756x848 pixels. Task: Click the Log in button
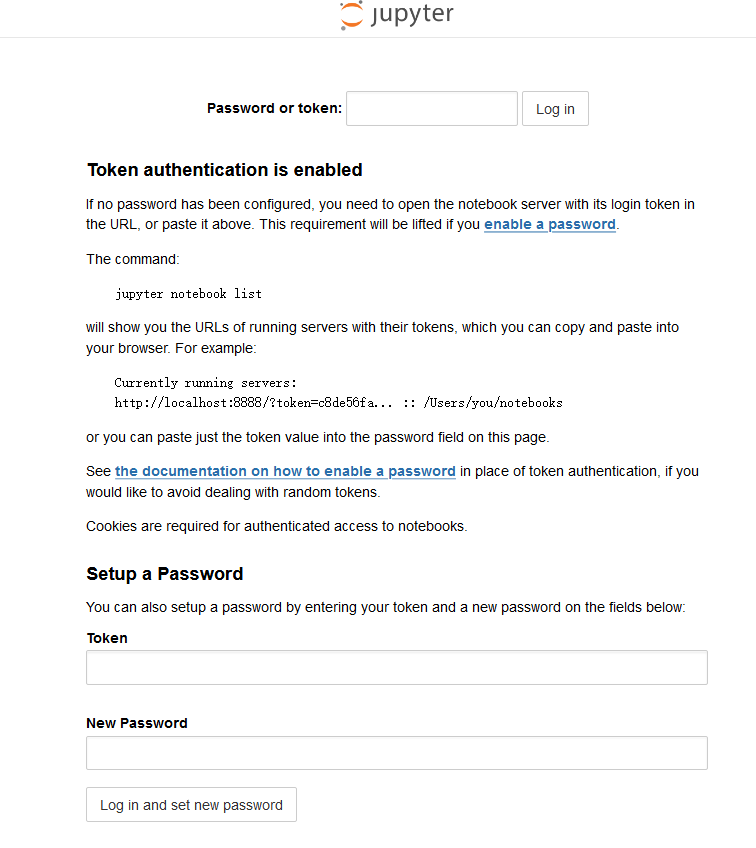click(555, 108)
